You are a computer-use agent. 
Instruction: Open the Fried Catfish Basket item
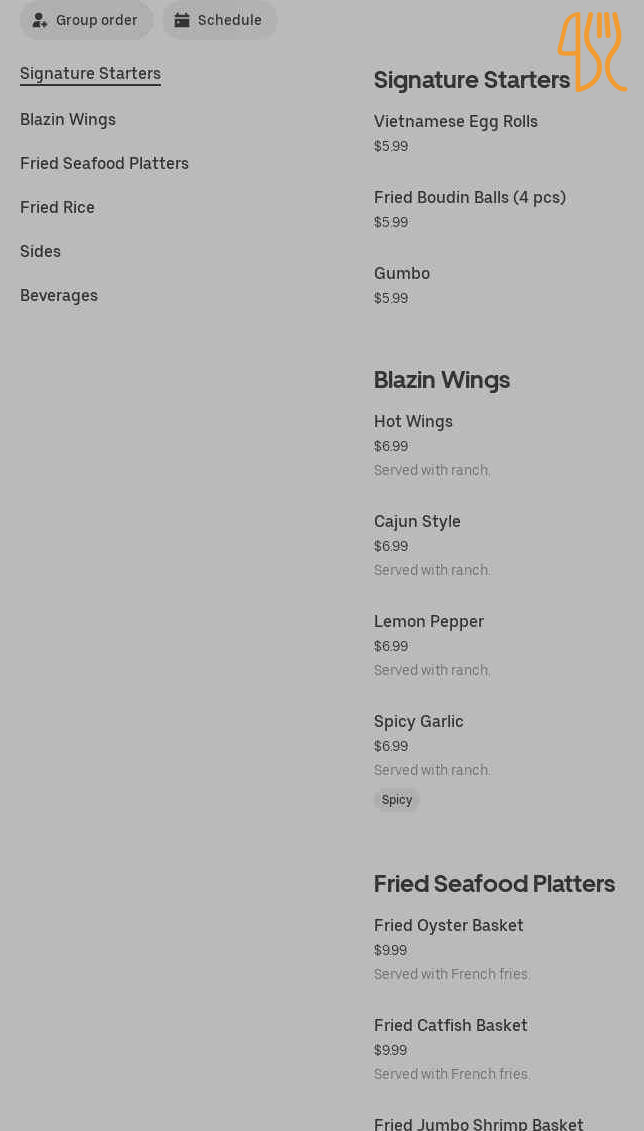click(451, 1026)
